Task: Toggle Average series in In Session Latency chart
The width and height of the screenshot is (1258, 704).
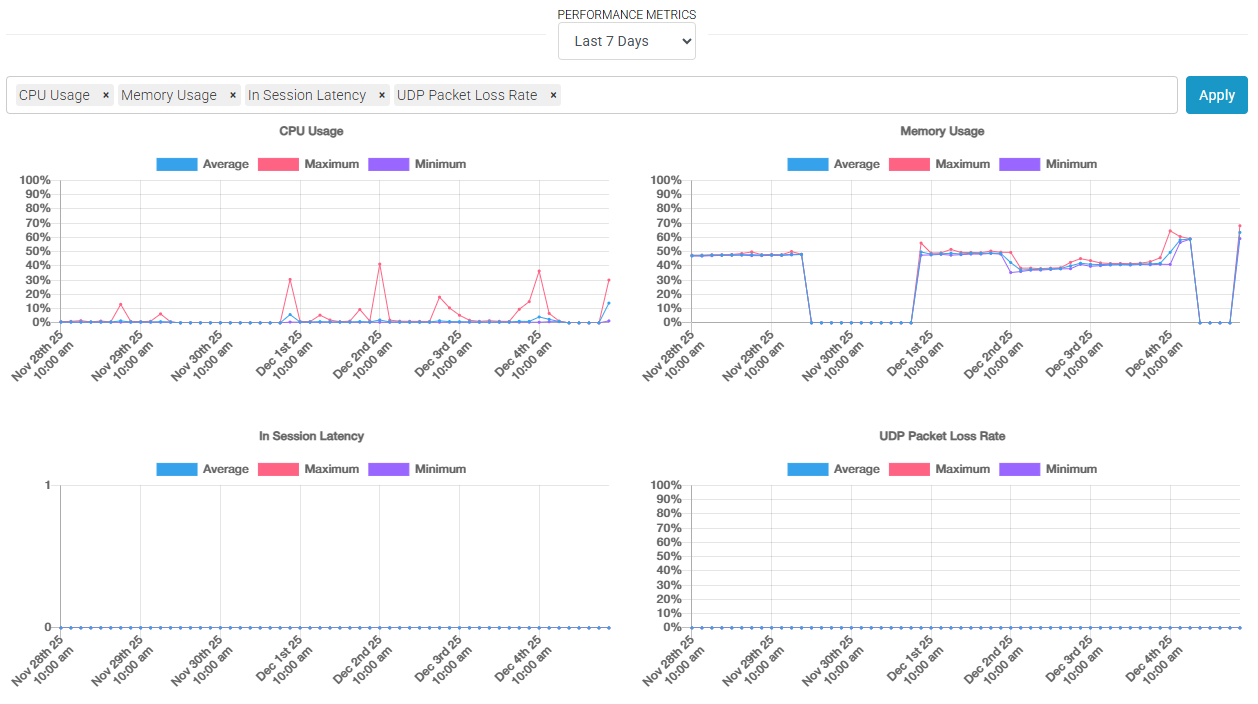Action: click(203, 469)
